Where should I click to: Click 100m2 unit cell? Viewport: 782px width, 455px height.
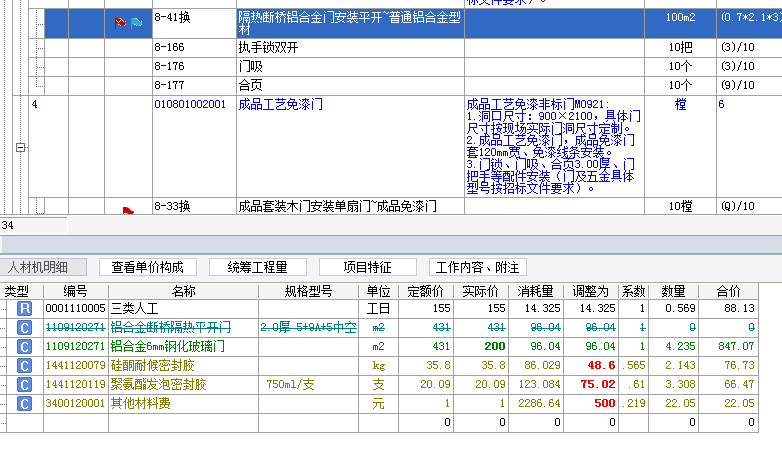(x=680, y=23)
